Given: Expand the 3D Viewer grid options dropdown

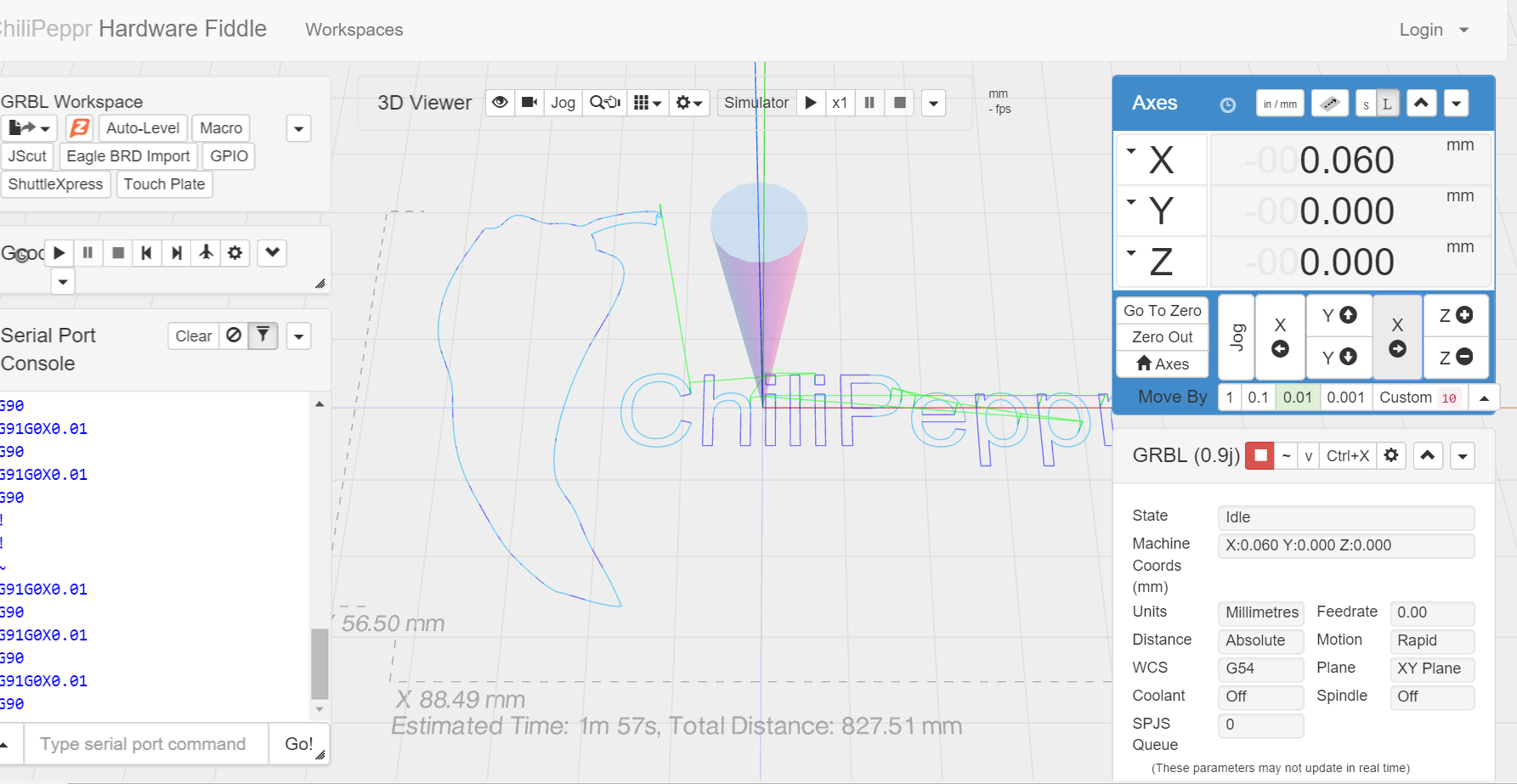Looking at the screenshot, I should [648, 103].
